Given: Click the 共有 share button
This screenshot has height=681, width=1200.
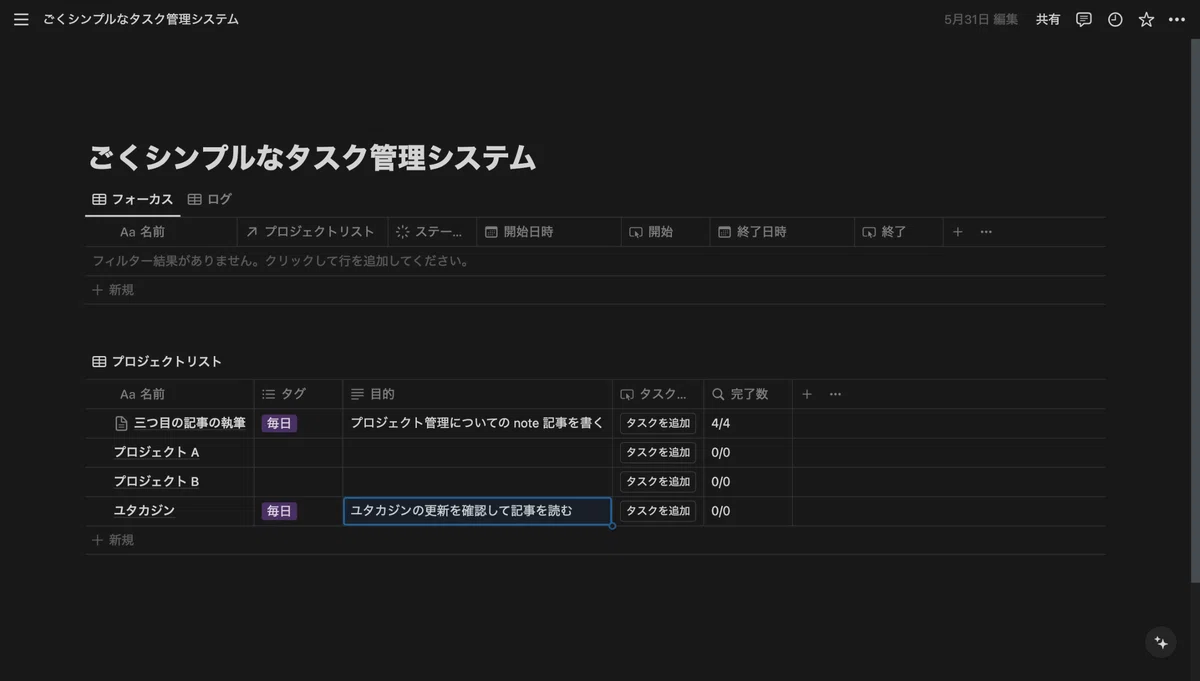Looking at the screenshot, I should [1048, 19].
